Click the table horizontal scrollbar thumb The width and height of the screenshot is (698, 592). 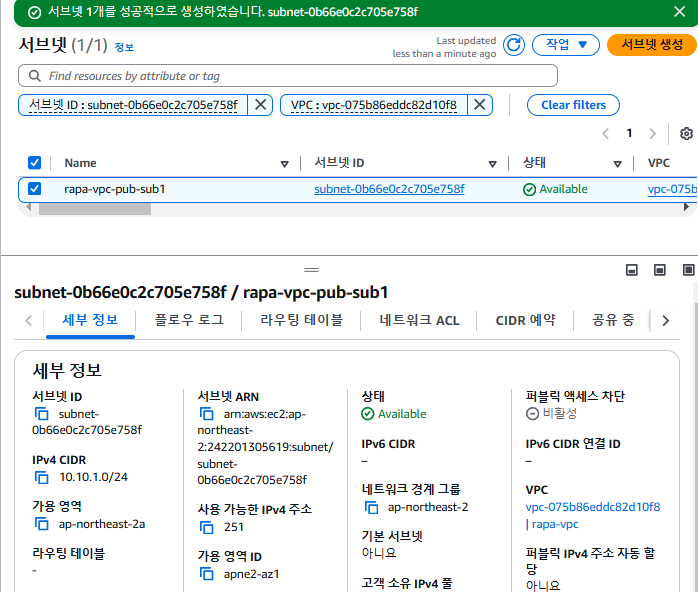pos(95,209)
